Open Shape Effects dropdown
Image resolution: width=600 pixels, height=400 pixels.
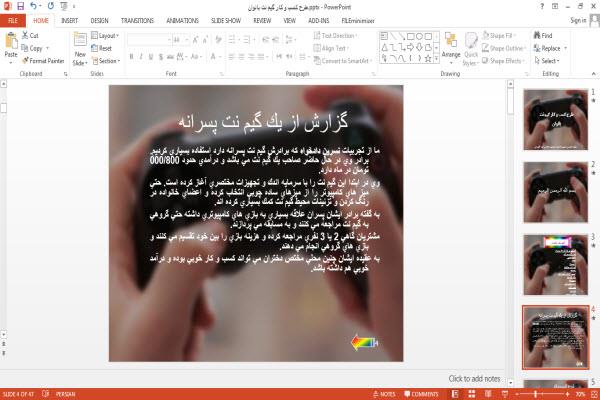point(504,61)
